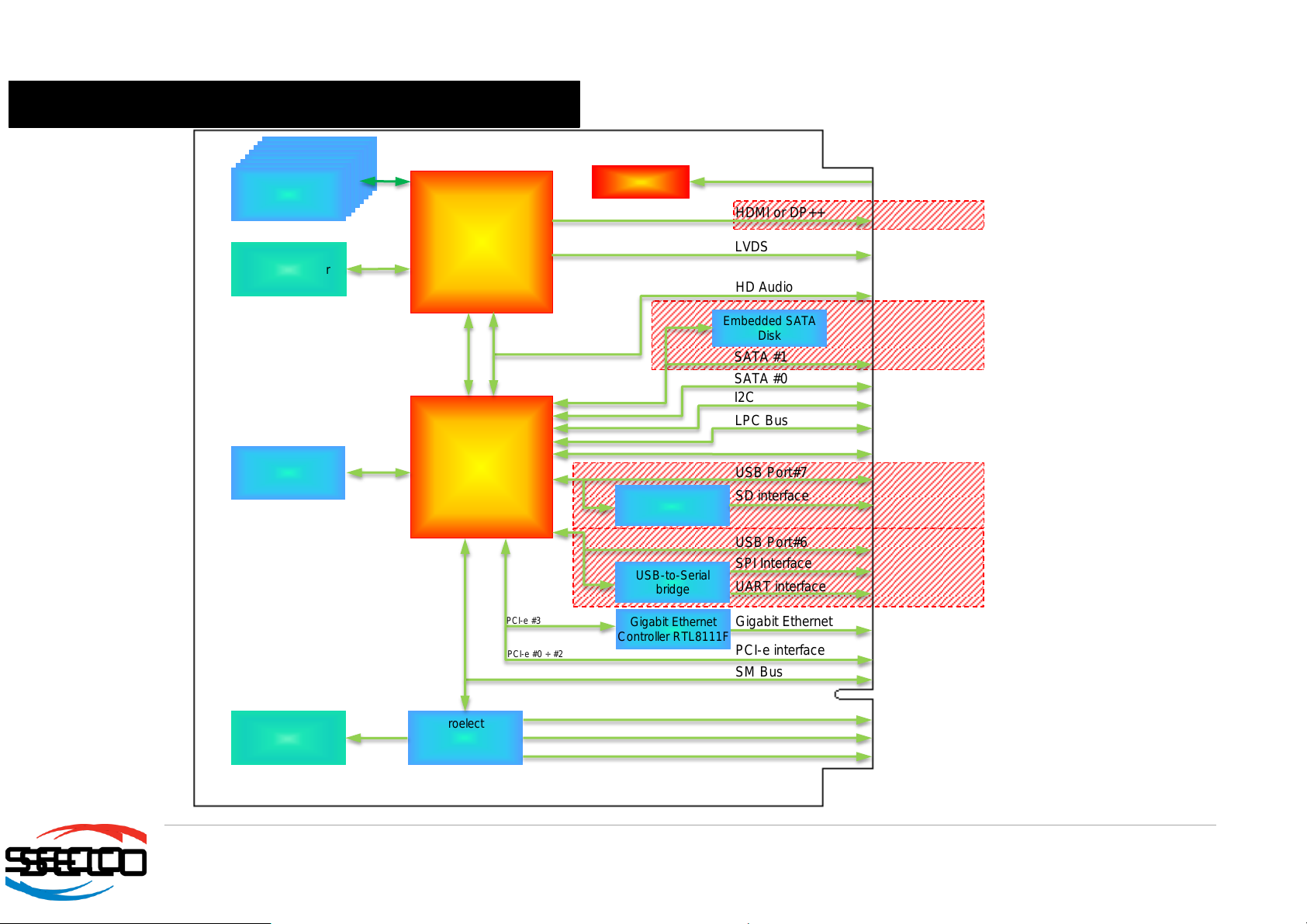Click the stacked blue blocks at top left
This screenshot has height=924, width=1307.
coord(303,178)
